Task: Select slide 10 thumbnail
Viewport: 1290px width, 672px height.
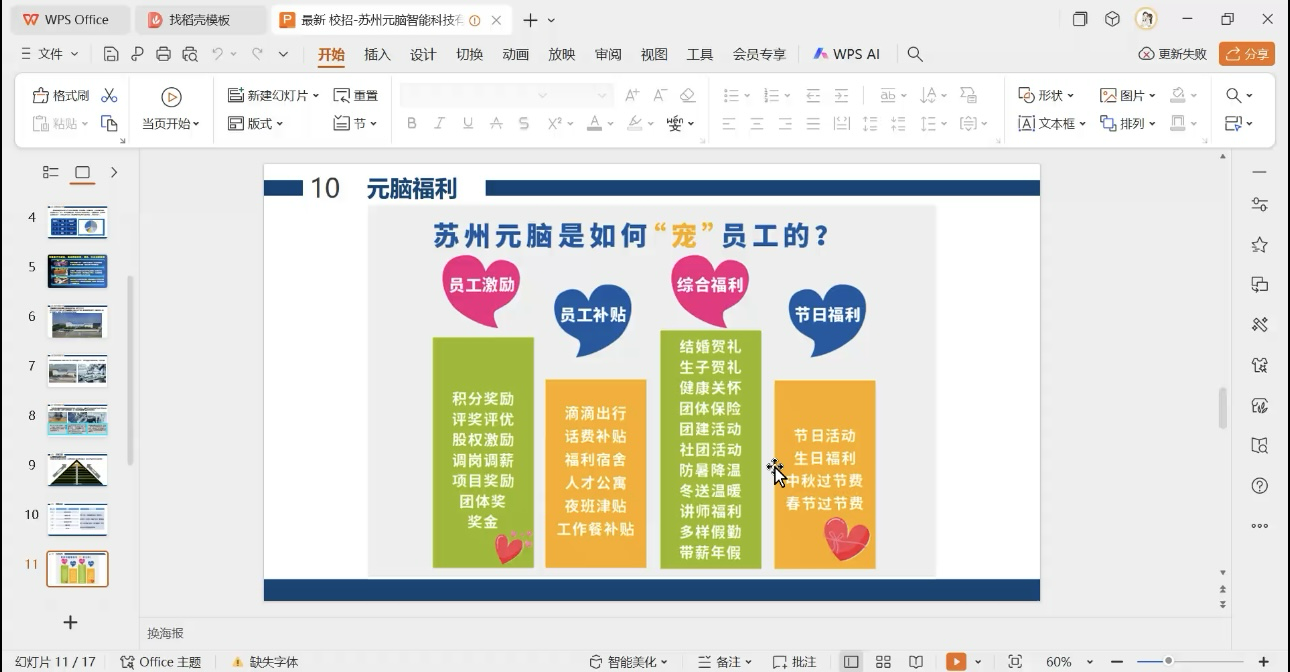Action: click(77, 519)
